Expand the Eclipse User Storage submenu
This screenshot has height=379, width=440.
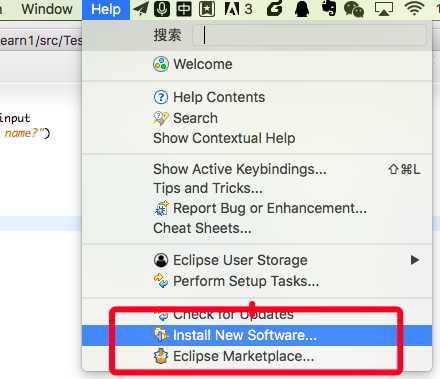257,260
